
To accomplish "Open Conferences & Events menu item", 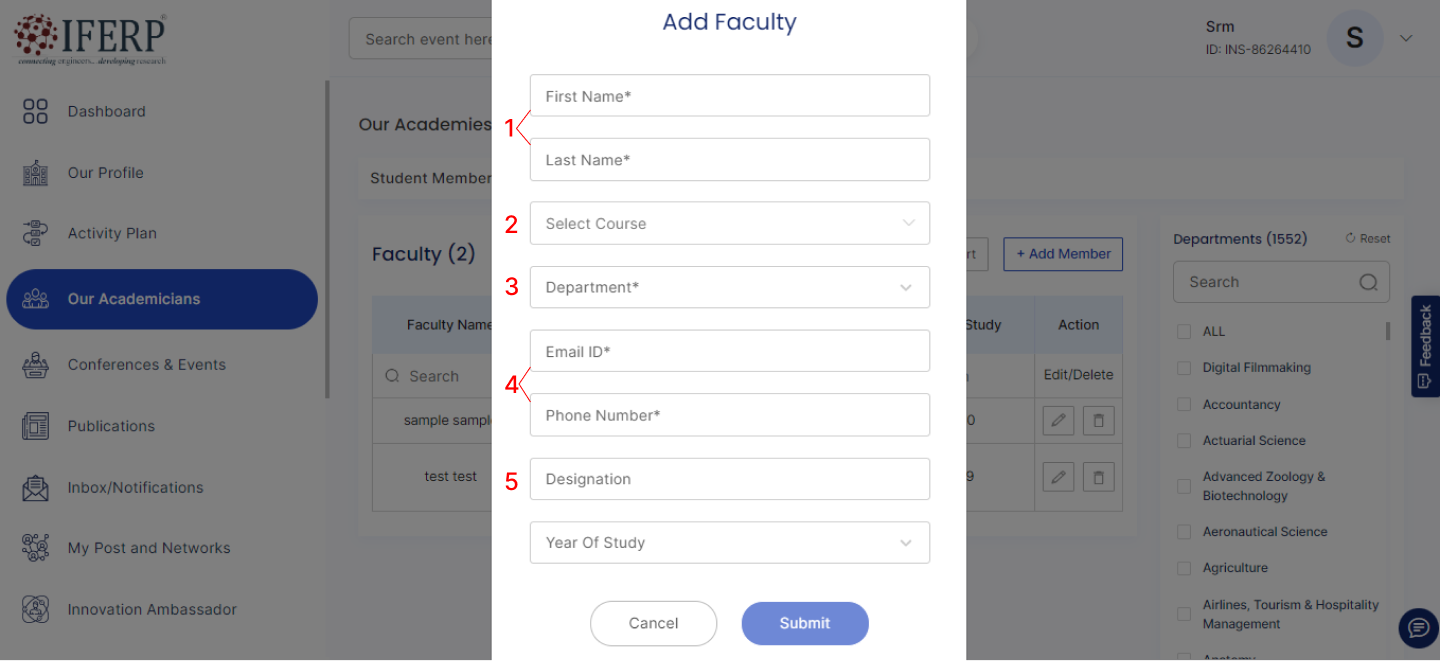I will (x=146, y=365).
